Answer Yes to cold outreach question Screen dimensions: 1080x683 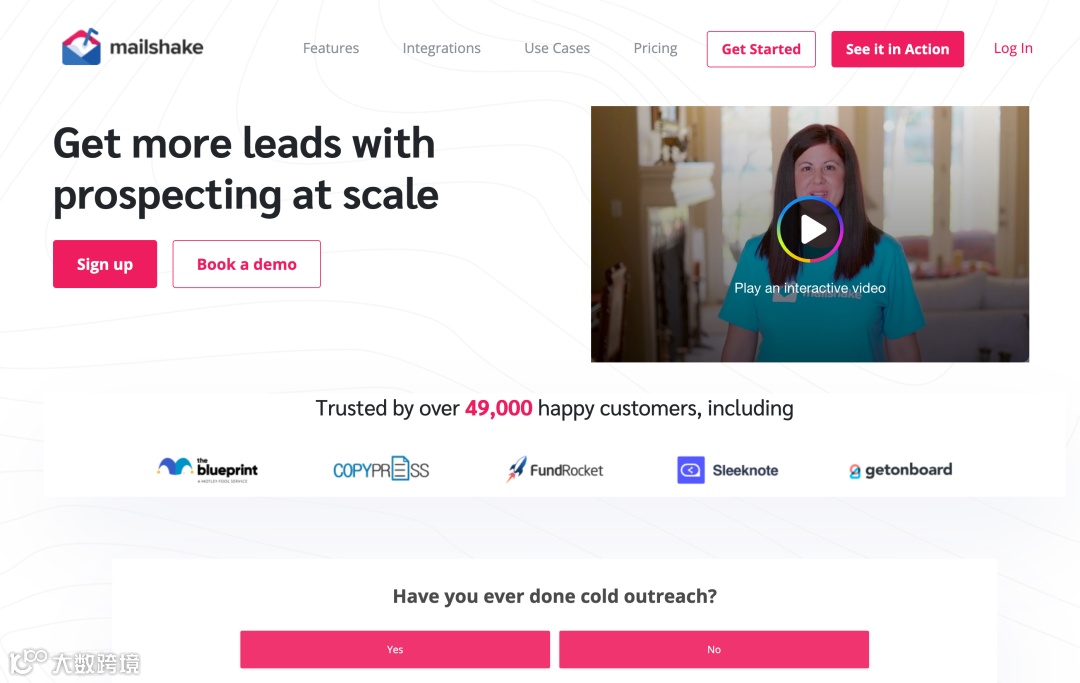click(x=395, y=649)
